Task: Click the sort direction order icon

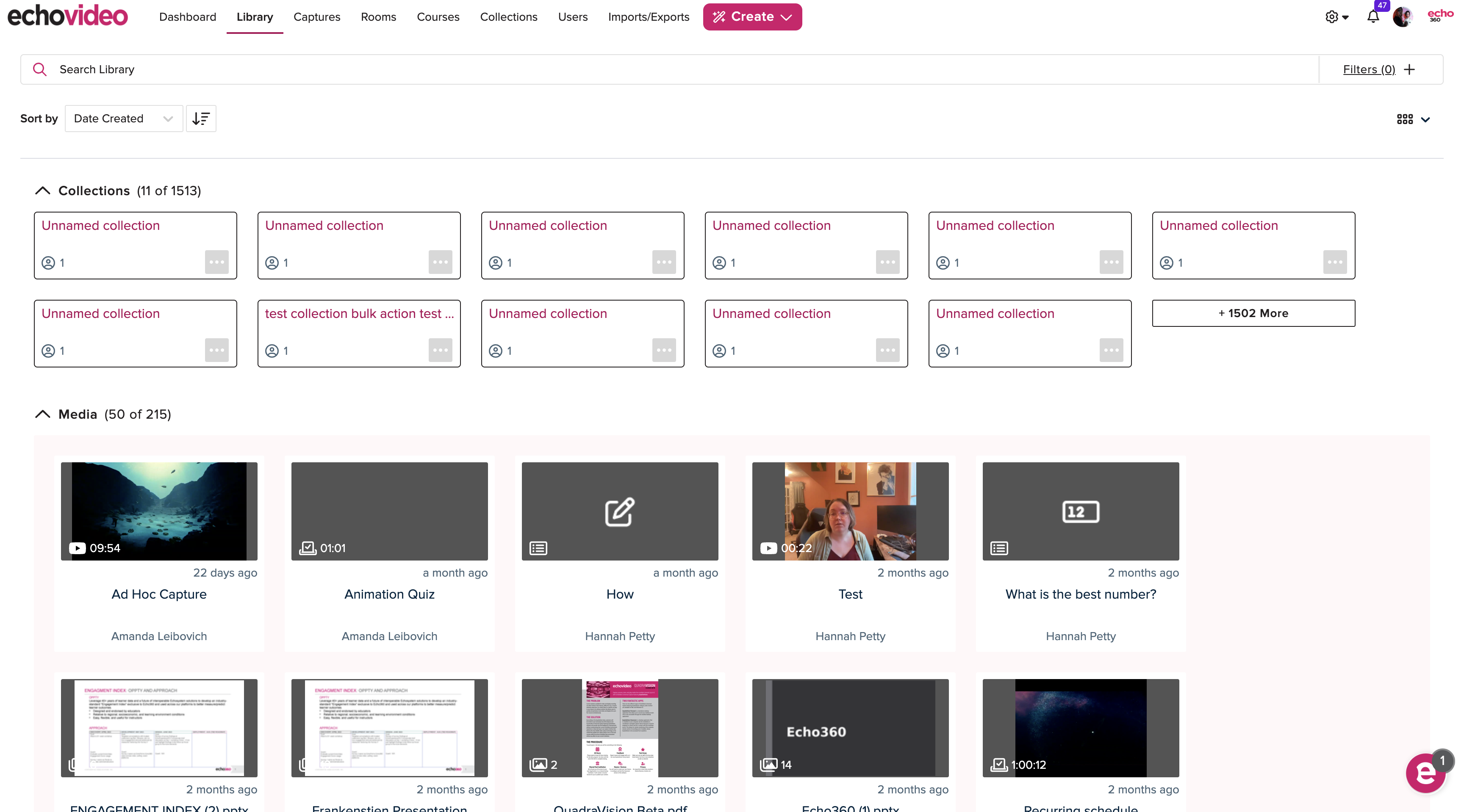Action: (201, 119)
